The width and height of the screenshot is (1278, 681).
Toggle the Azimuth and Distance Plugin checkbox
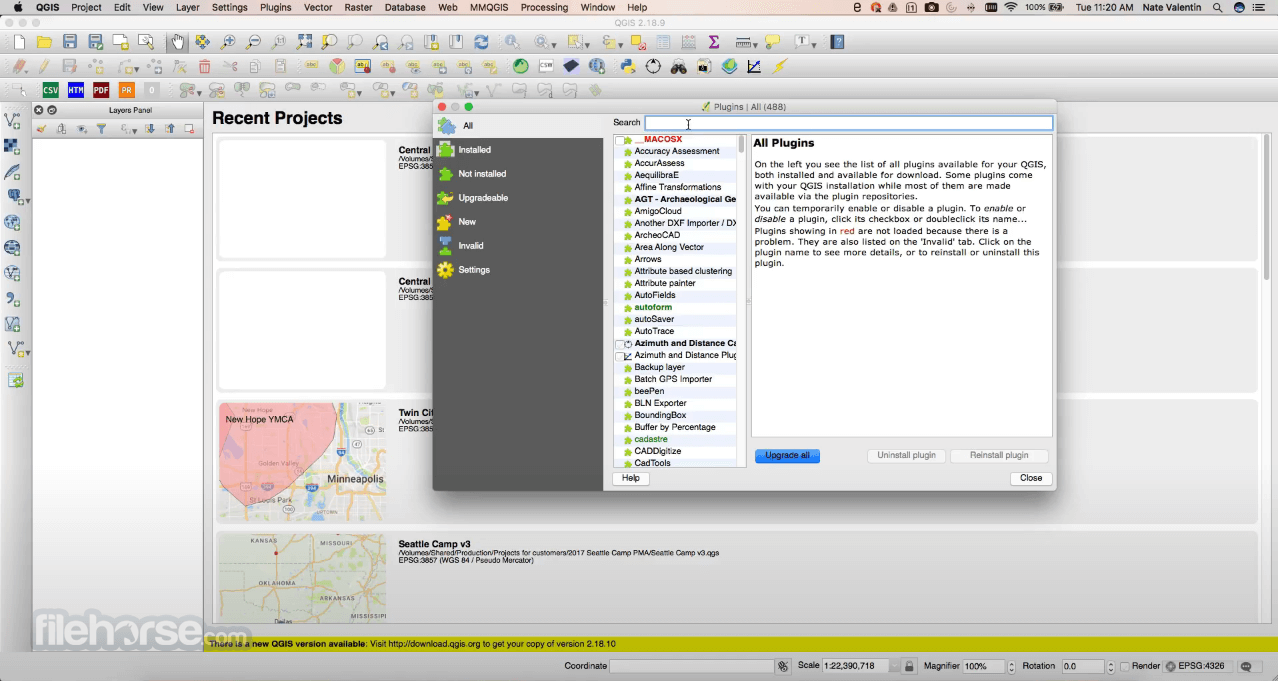tap(620, 356)
